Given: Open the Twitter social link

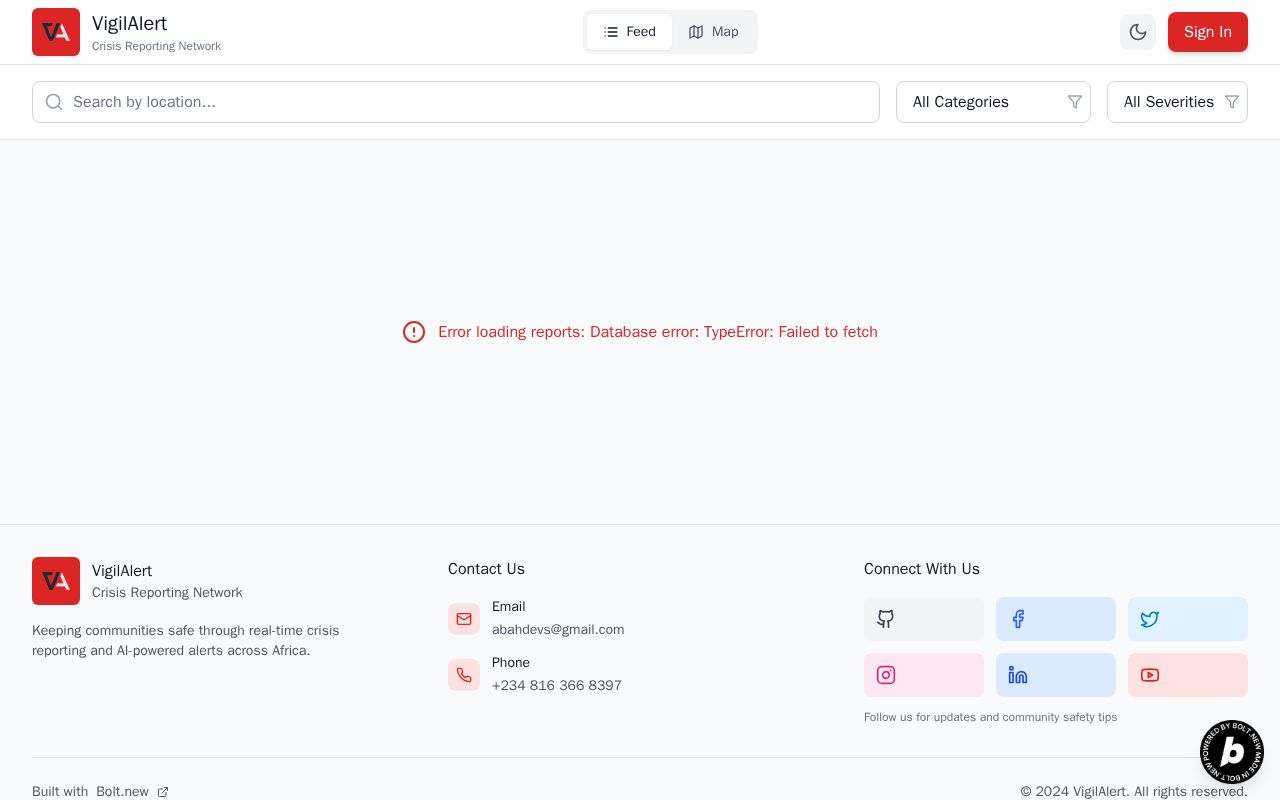Looking at the screenshot, I should pos(1188,619).
